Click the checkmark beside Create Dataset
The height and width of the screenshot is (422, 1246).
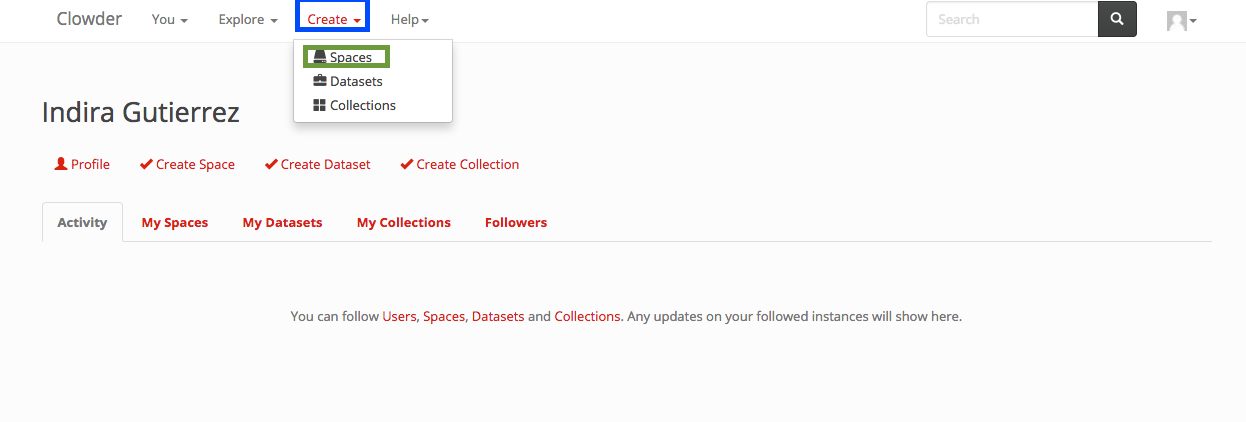[x=271, y=164]
